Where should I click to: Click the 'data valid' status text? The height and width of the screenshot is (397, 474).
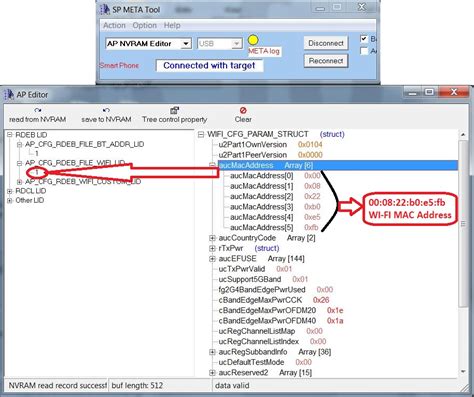pyautogui.click(x=232, y=386)
